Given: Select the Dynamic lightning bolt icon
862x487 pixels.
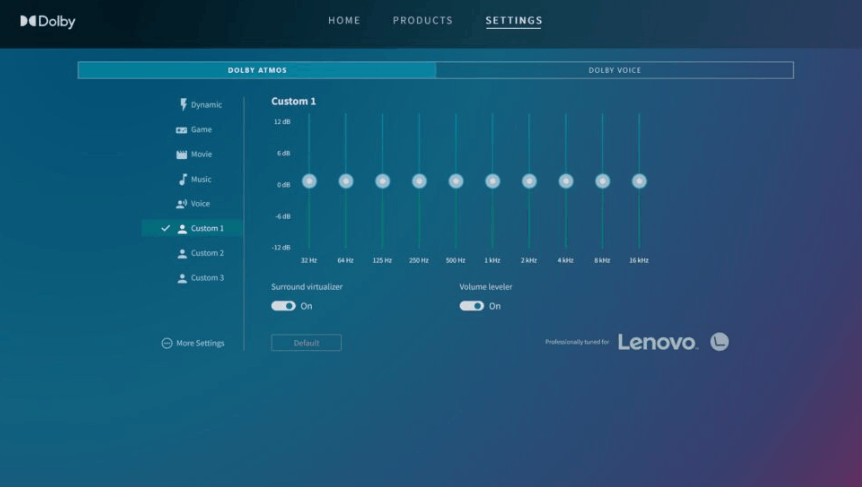Looking at the screenshot, I should (x=183, y=104).
